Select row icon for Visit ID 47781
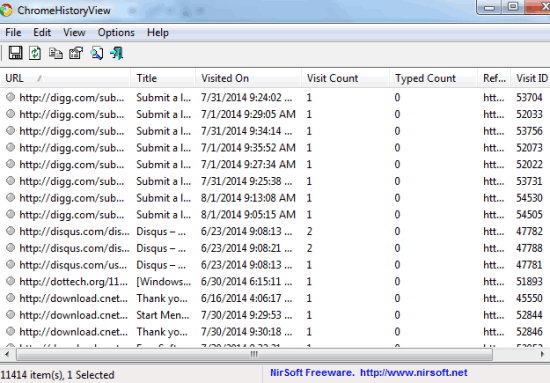The height and width of the screenshot is (383, 550). pos(11,264)
